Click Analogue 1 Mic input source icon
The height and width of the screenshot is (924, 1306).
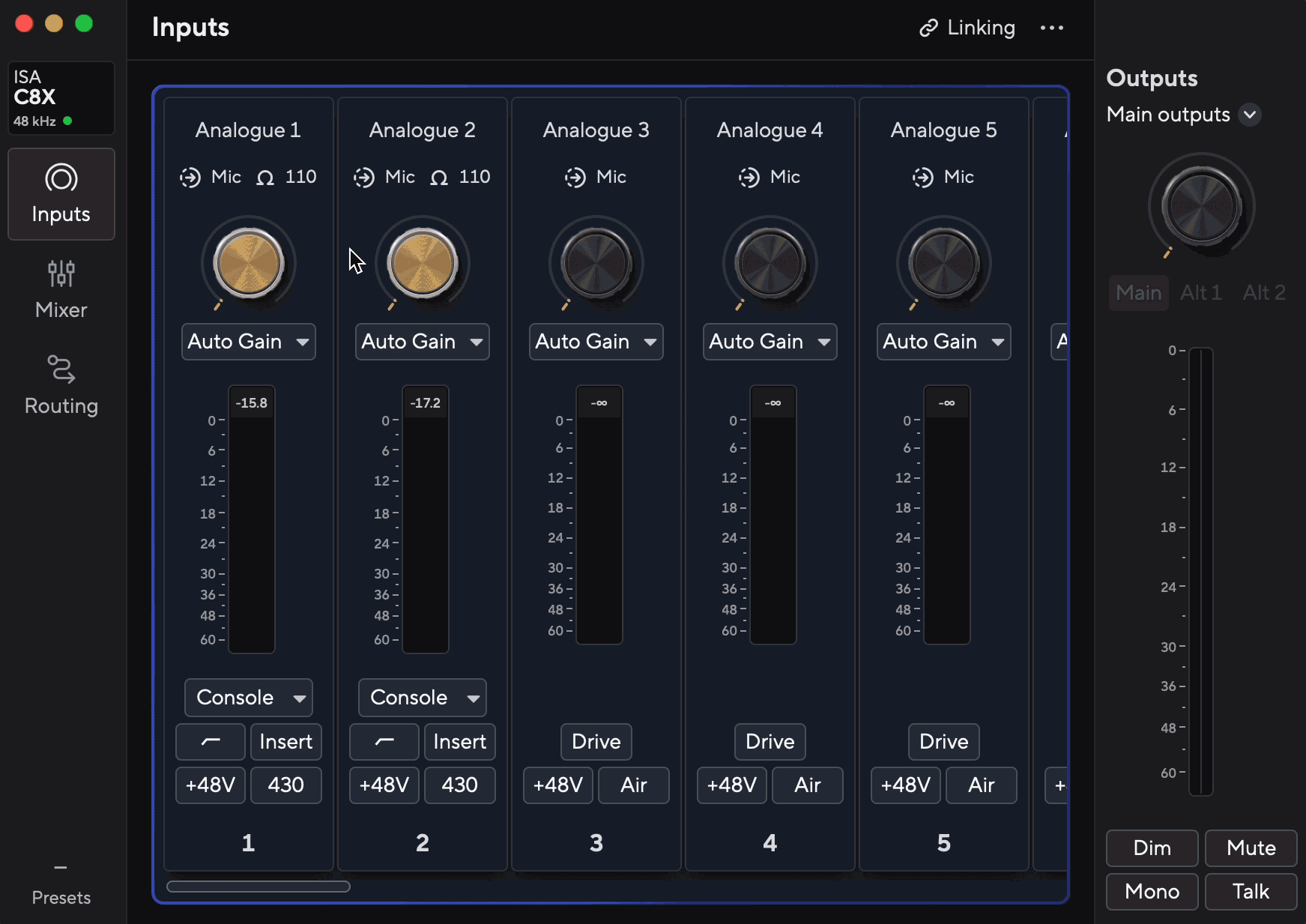[190, 178]
